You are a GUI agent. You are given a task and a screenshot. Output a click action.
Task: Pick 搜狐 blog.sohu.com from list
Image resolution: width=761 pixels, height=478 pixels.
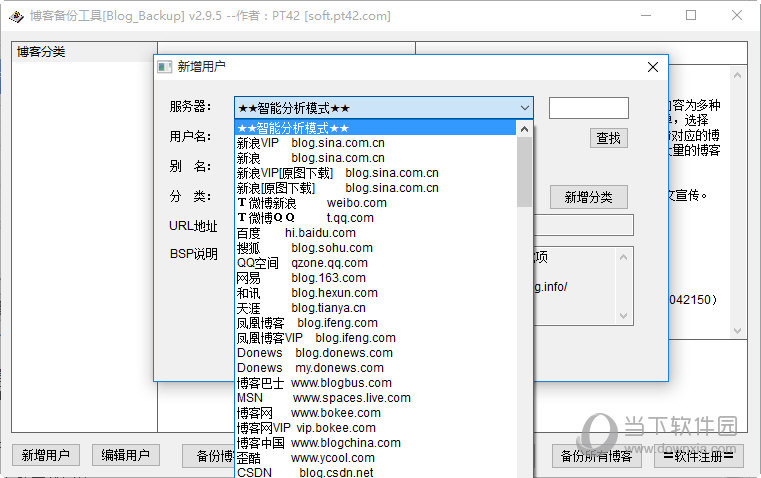pyautogui.click(x=375, y=248)
